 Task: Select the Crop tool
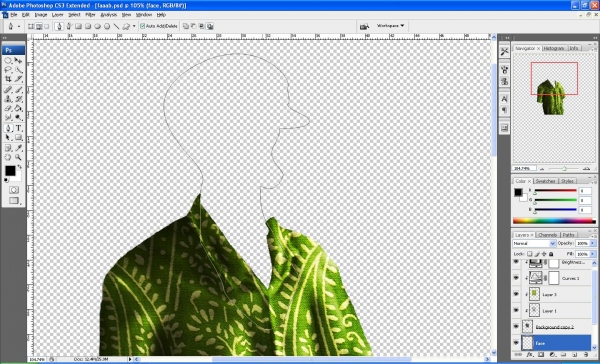(8, 79)
